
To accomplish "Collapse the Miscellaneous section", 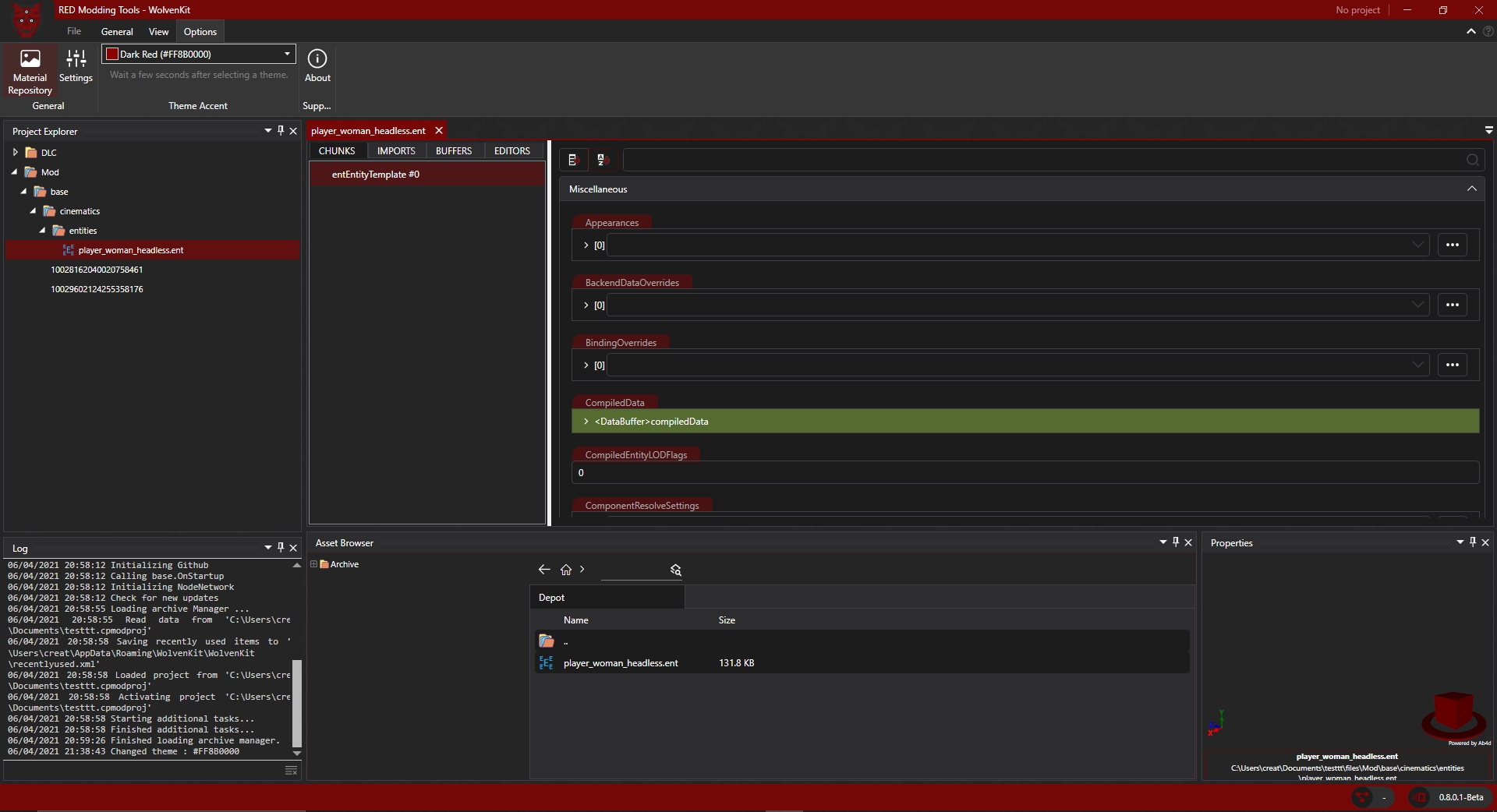I will (x=1471, y=189).
